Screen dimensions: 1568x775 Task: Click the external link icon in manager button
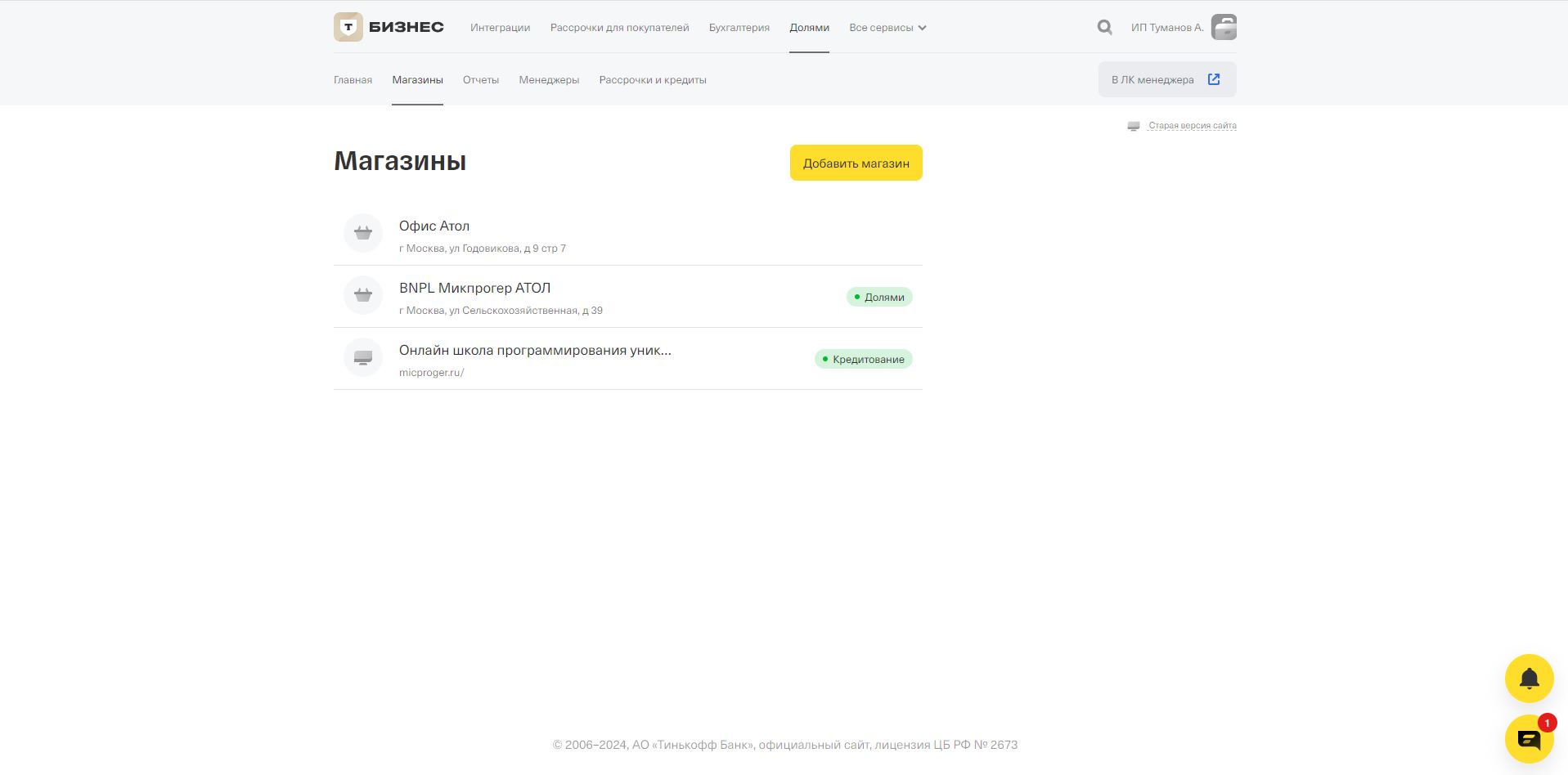(1214, 79)
